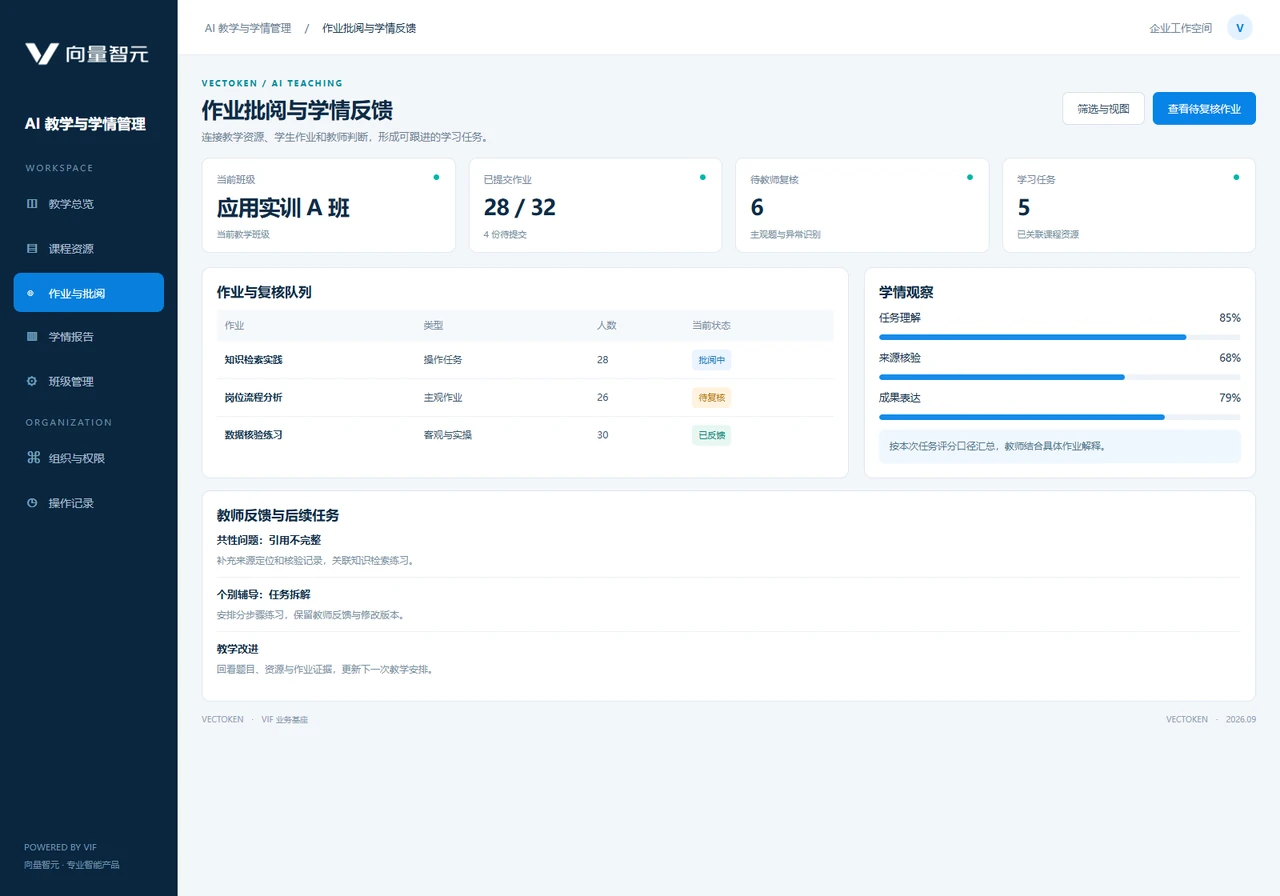Click the 已关联课程资源 subtext
1280x896 pixels.
point(1048,234)
